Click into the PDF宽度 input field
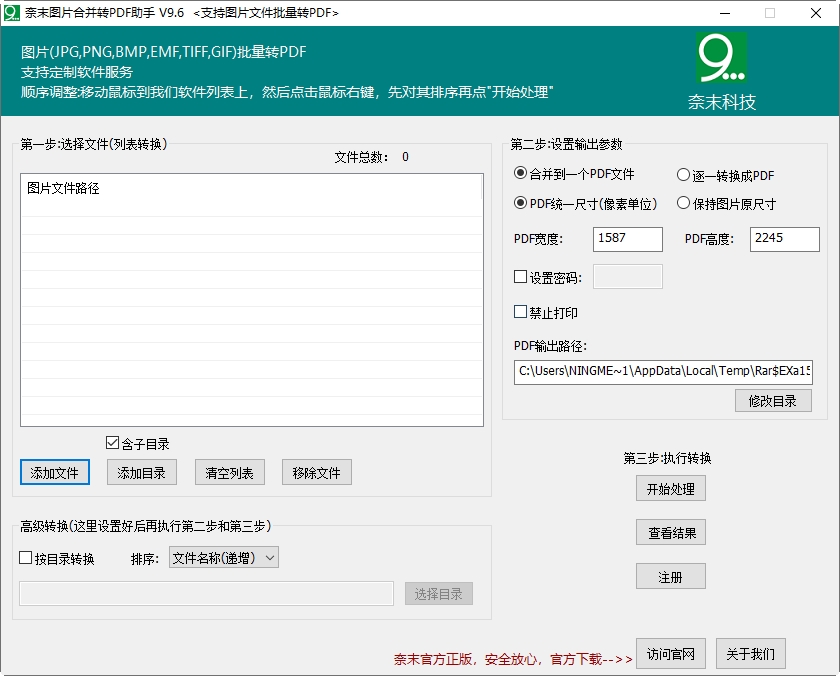This screenshot has height=676, width=840. tap(628, 239)
